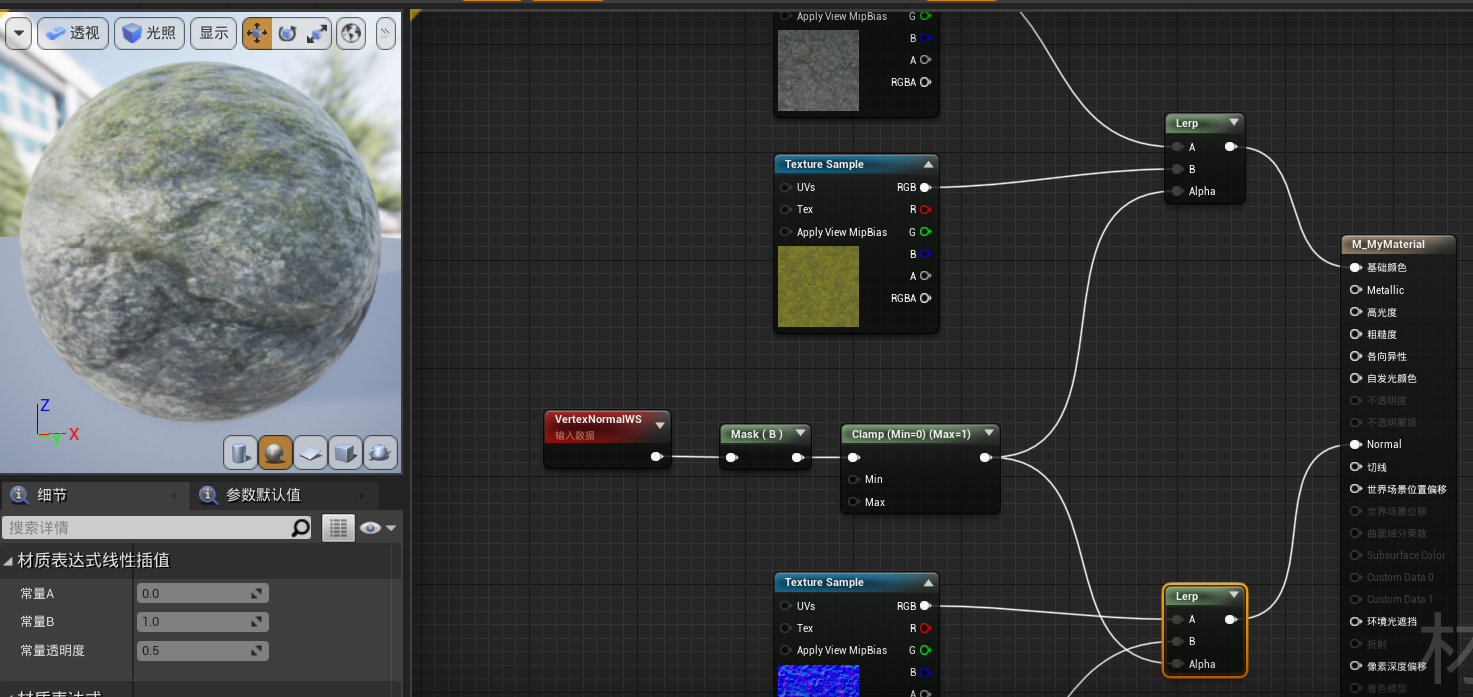Viewport: 1473px width, 697px height.
Task: Select the scale gizmo tool in viewport
Action: 317,33
